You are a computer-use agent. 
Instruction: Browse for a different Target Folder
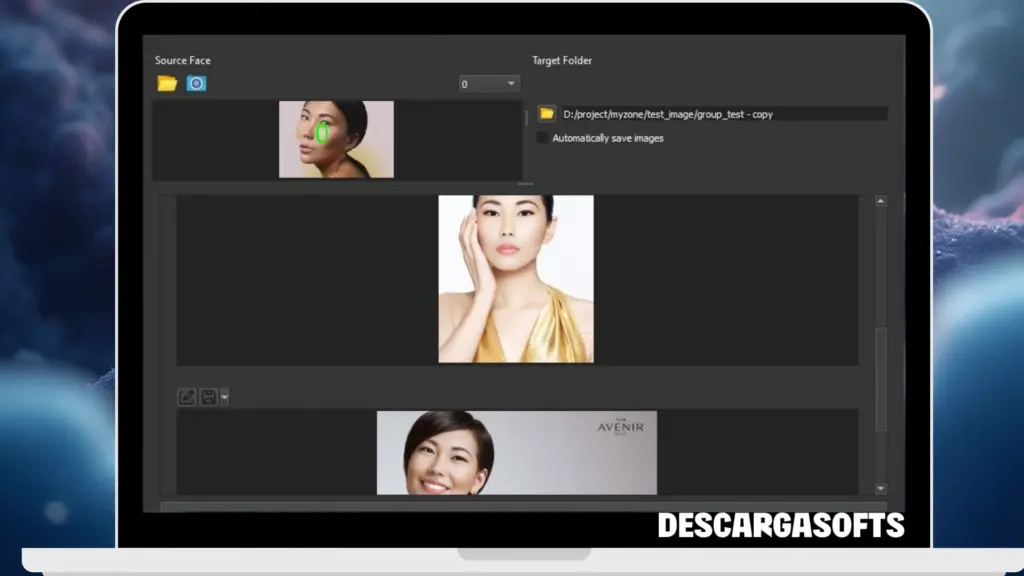click(x=545, y=113)
